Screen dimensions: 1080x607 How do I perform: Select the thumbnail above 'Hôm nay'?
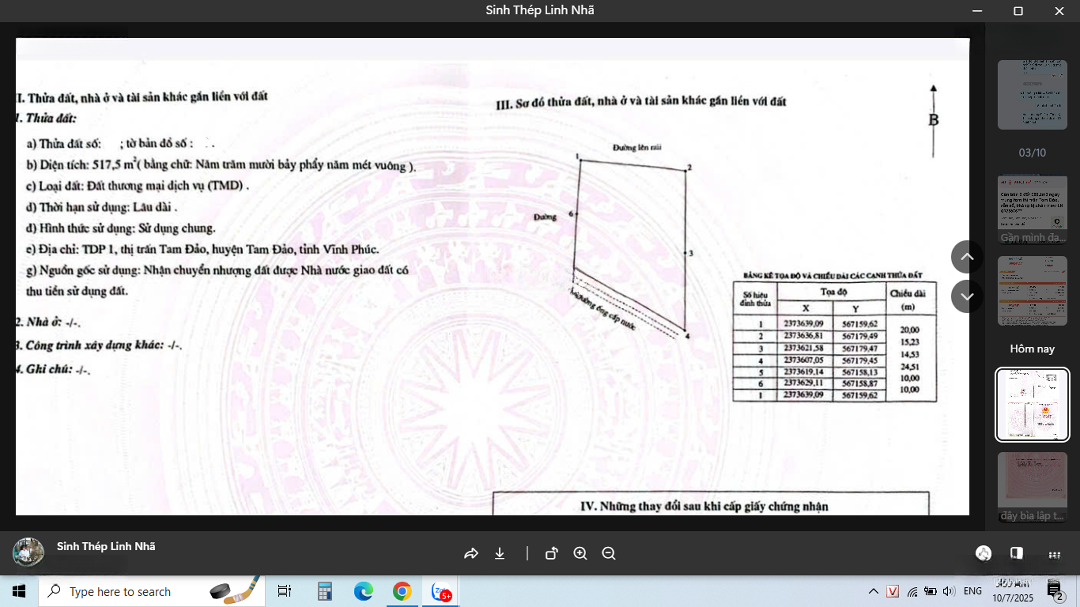coord(1032,290)
